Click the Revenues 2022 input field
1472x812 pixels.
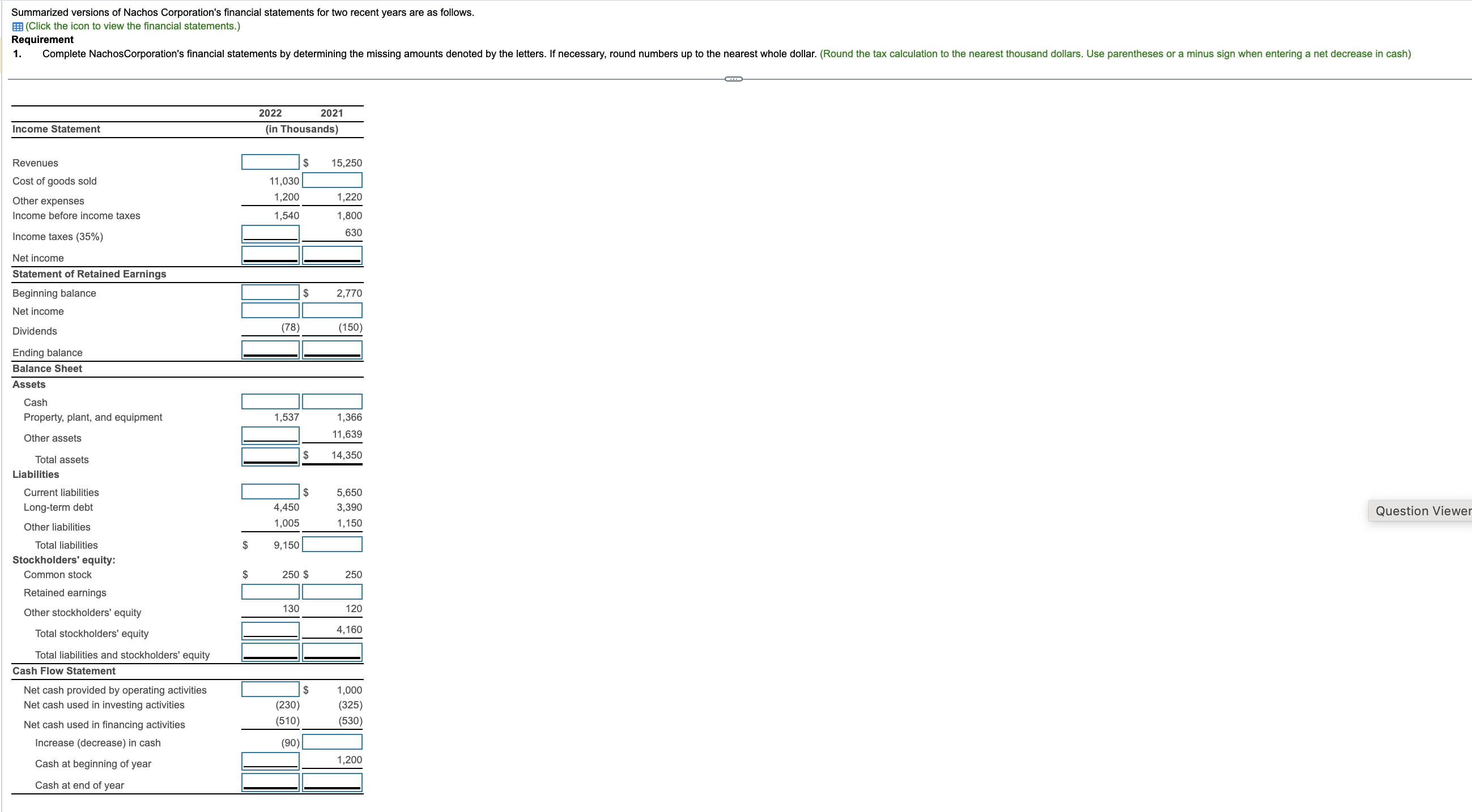[x=270, y=162]
